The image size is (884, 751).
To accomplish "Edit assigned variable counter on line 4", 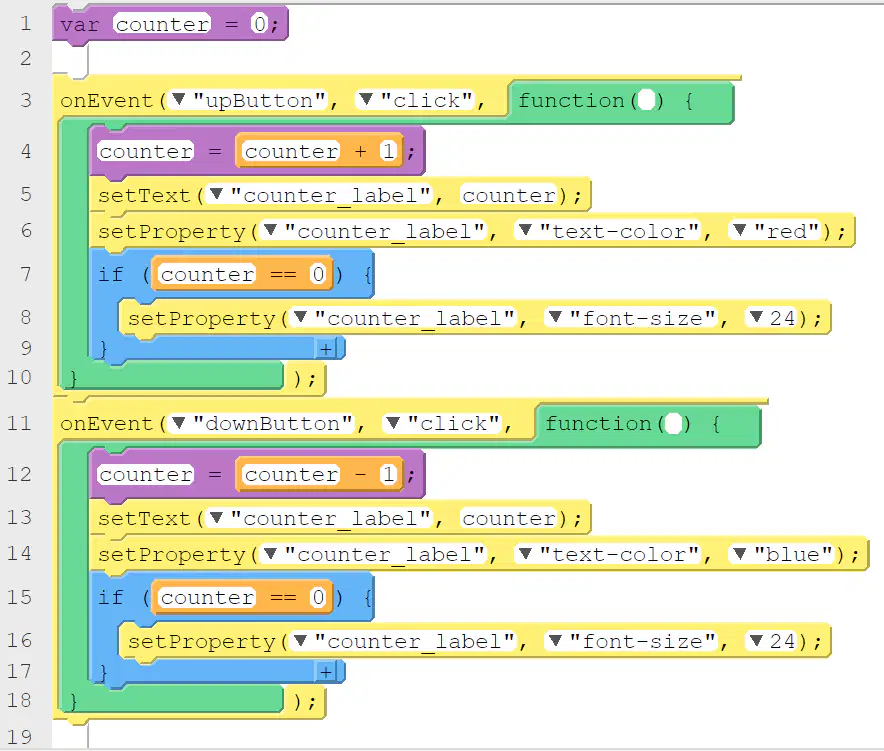I will 146,151.
